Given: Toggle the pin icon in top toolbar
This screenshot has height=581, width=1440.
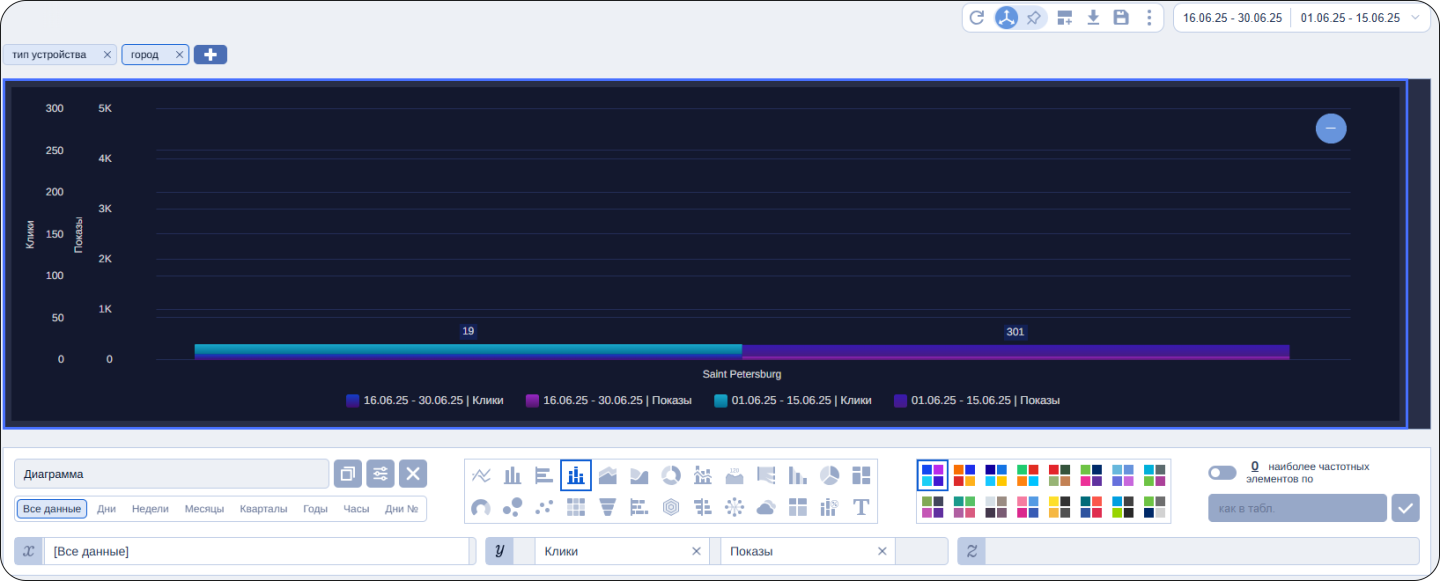Looking at the screenshot, I should click(x=1034, y=18).
